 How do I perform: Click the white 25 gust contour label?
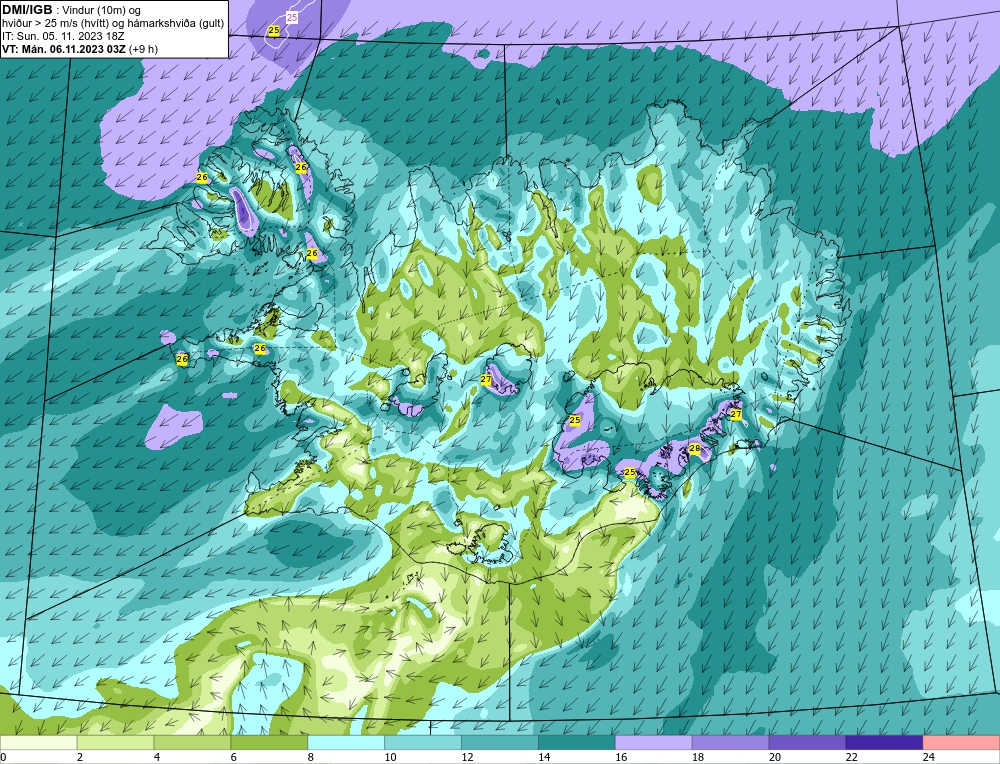291,18
